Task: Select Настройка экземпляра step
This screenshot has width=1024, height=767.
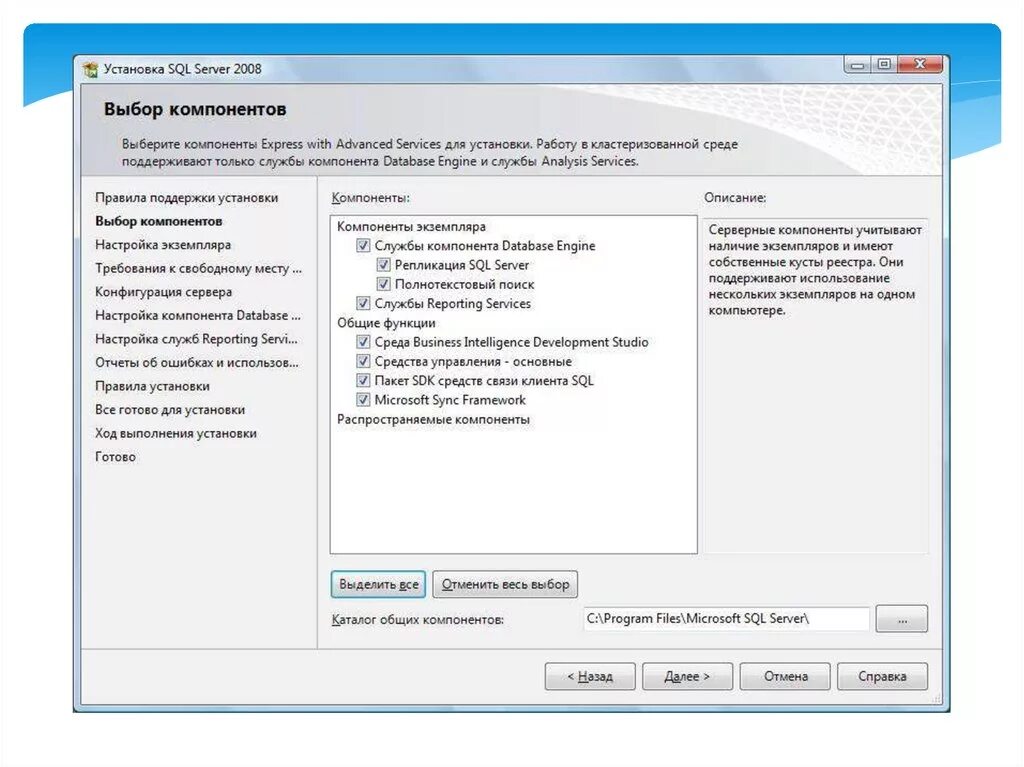Action: pyautogui.click(x=163, y=244)
